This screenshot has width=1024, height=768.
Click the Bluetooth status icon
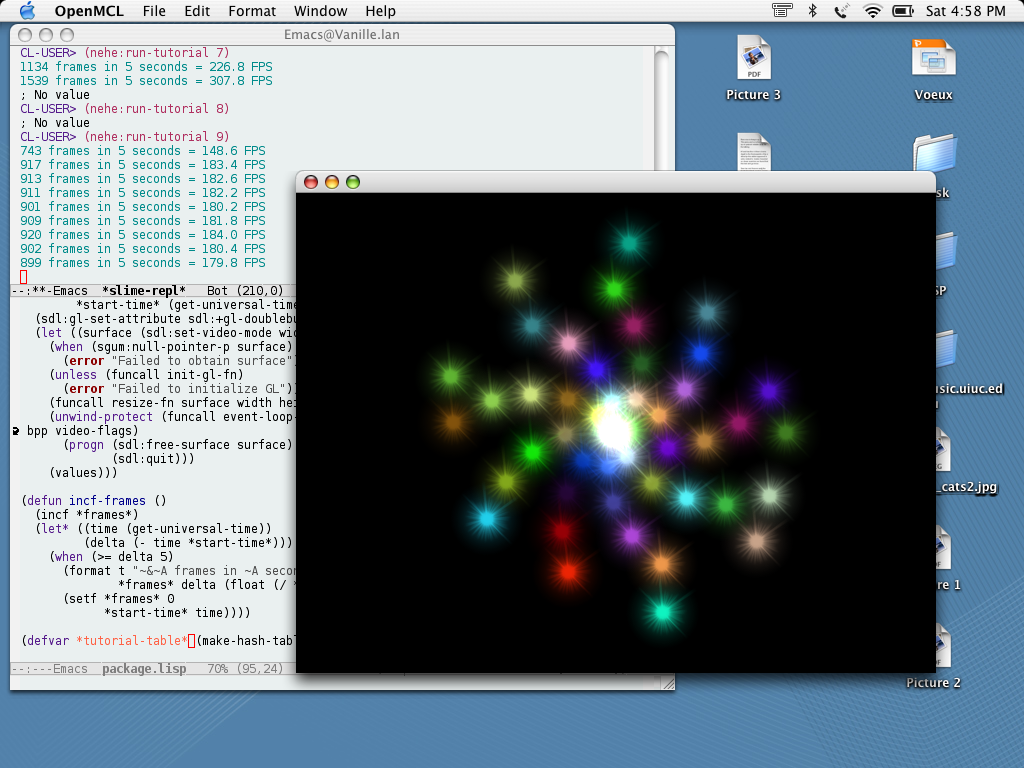[x=812, y=10]
